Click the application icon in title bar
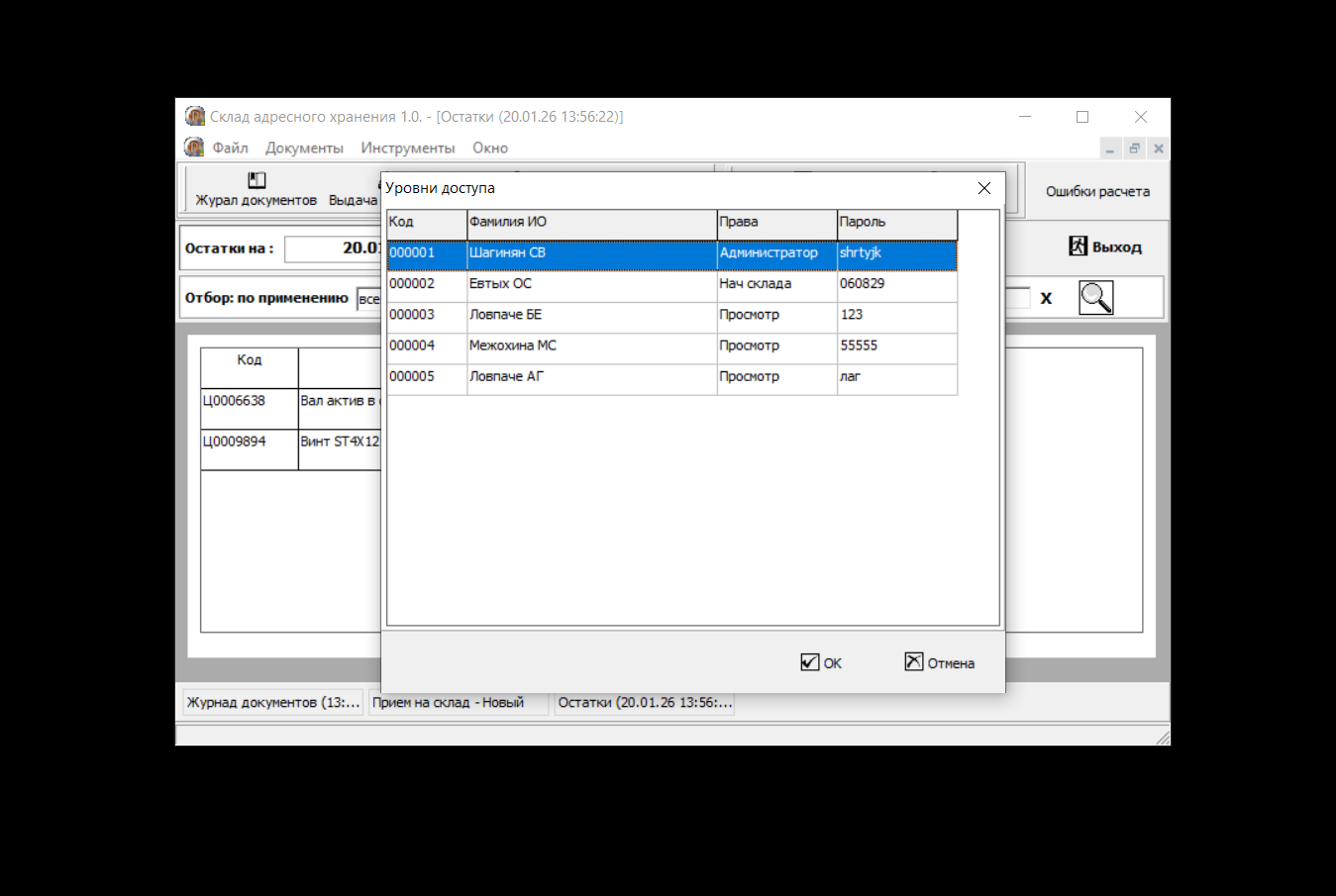Screen dimensions: 1336x896 [195, 116]
